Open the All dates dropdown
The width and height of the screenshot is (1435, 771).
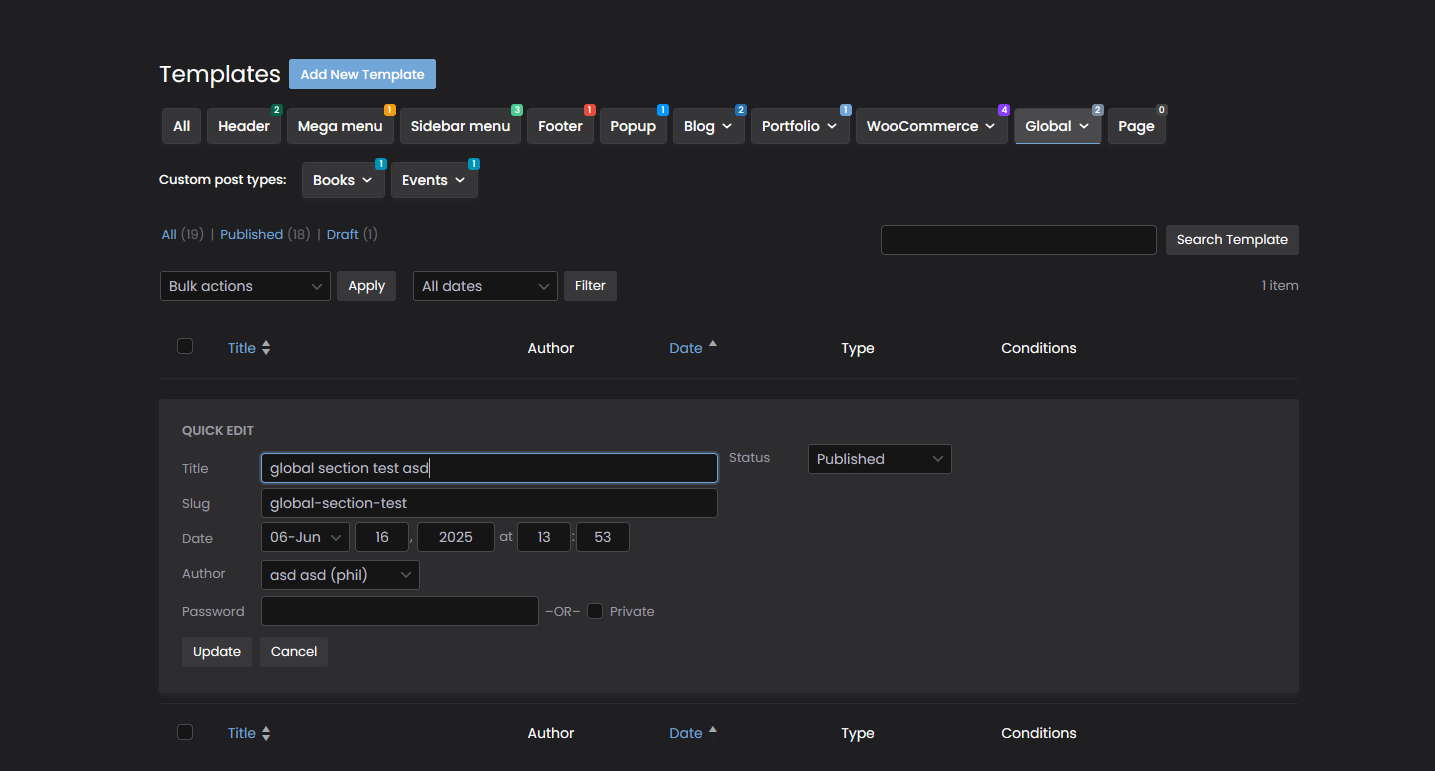(x=485, y=286)
